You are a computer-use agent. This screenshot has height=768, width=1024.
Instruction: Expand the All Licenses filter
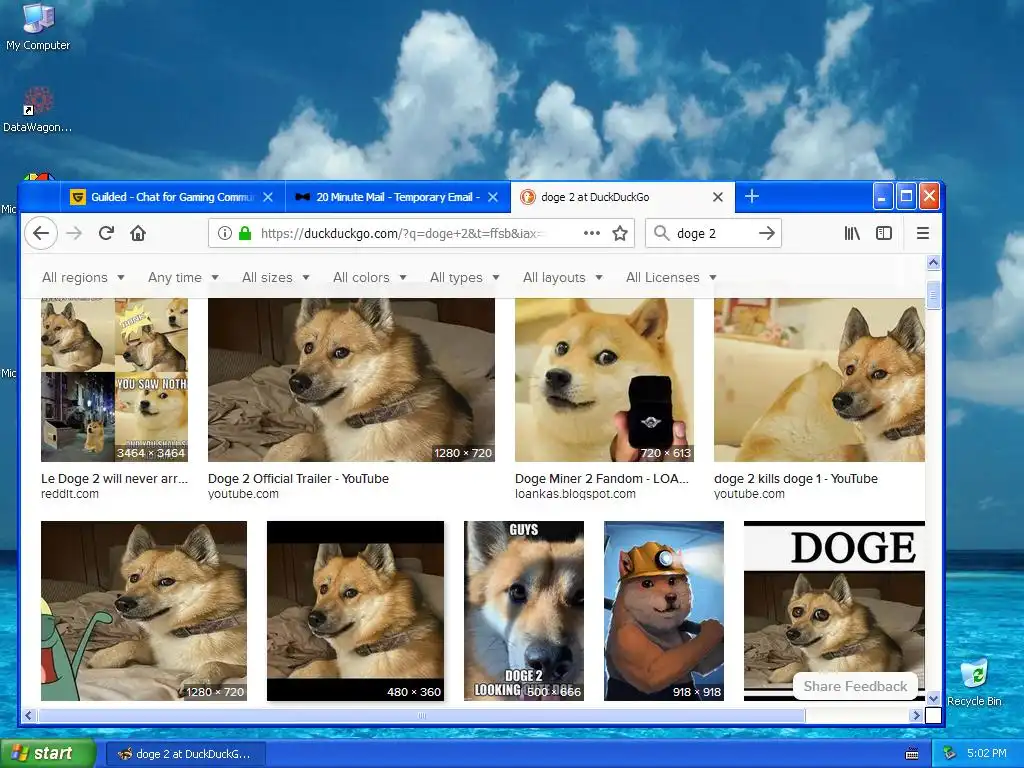(671, 278)
